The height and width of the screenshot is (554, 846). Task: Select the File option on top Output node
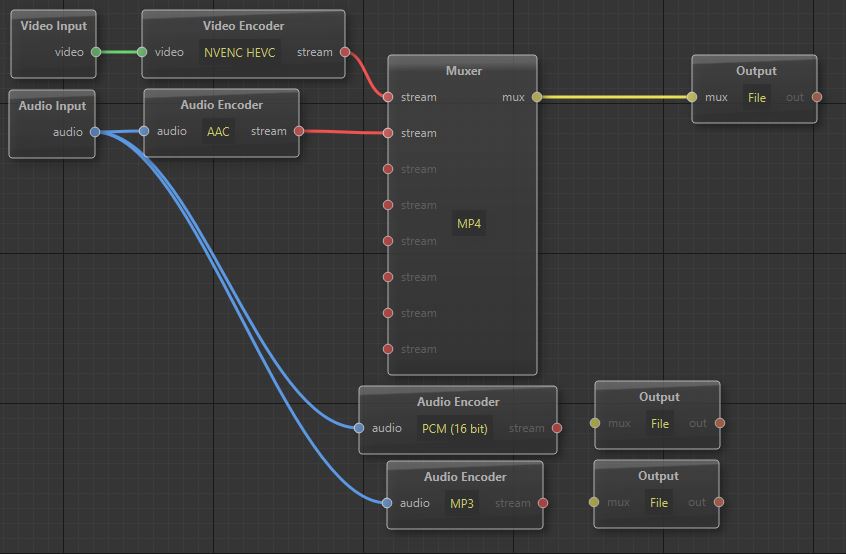pyautogui.click(x=757, y=97)
